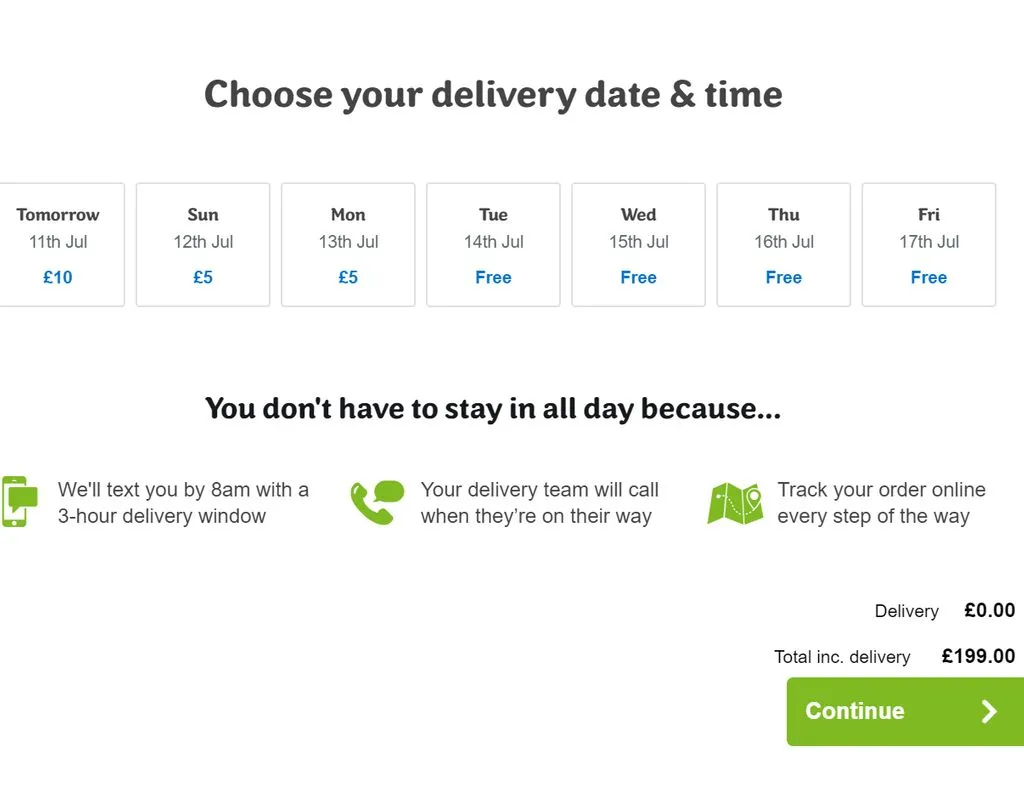Click the £0.00 delivery cost
Screen dimensions: 1024x800
[989, 610]
